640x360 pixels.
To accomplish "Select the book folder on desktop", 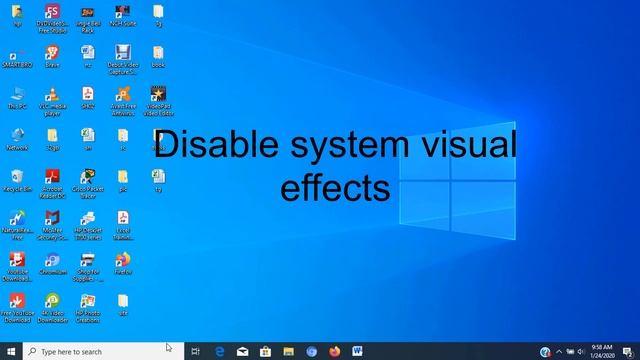I will pos(158,57).
